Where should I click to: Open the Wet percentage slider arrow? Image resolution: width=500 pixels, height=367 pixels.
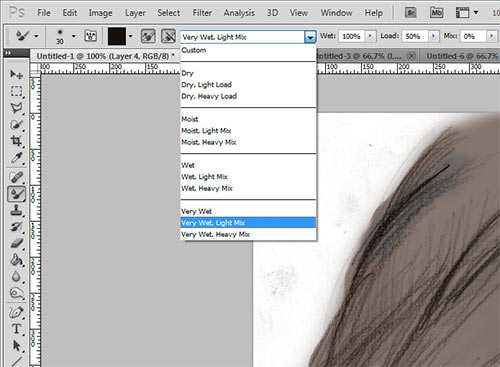click(x=370, y=36)
